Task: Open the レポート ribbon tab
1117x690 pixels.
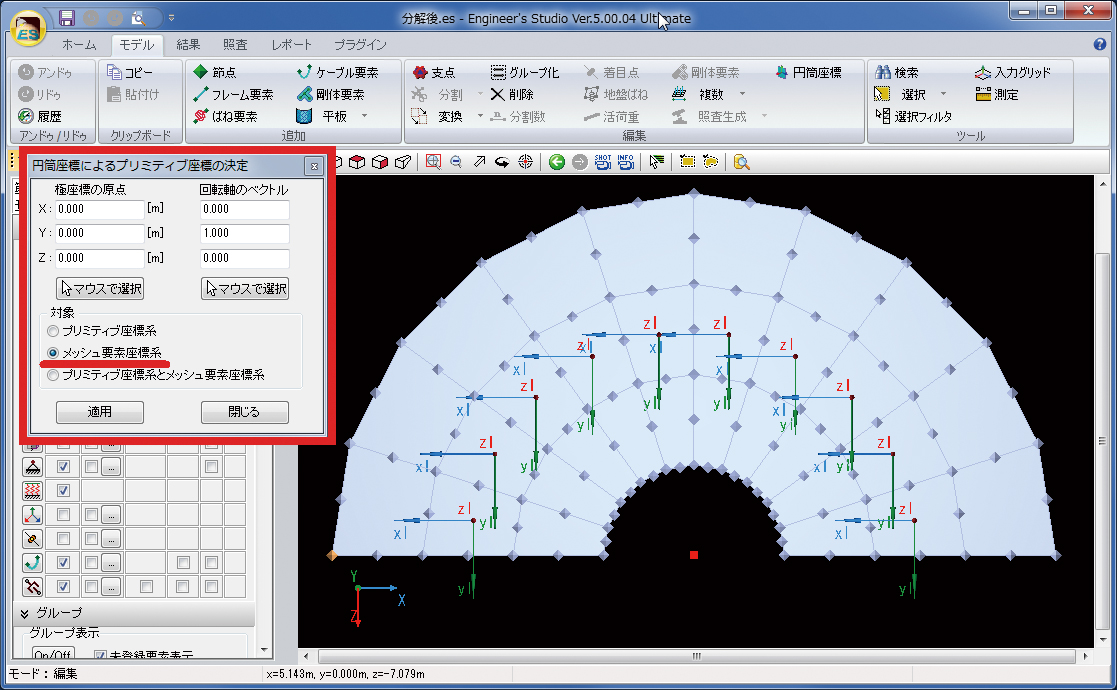Action: 291,45
